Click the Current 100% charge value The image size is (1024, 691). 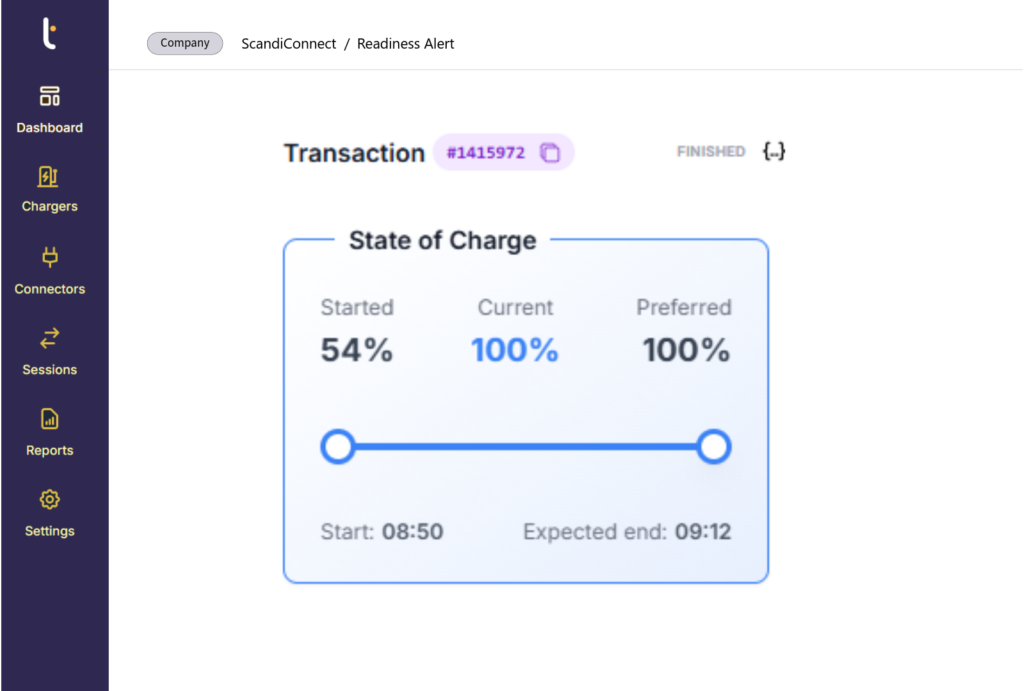(515, 350)
